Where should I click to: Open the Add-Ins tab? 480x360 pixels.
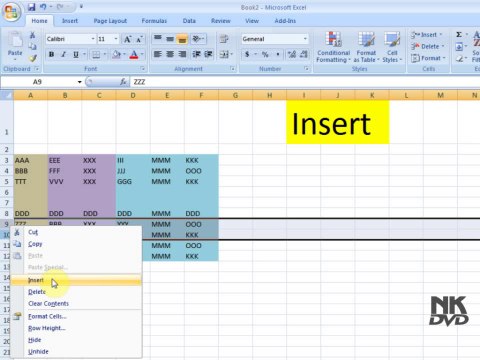[285, 21]
